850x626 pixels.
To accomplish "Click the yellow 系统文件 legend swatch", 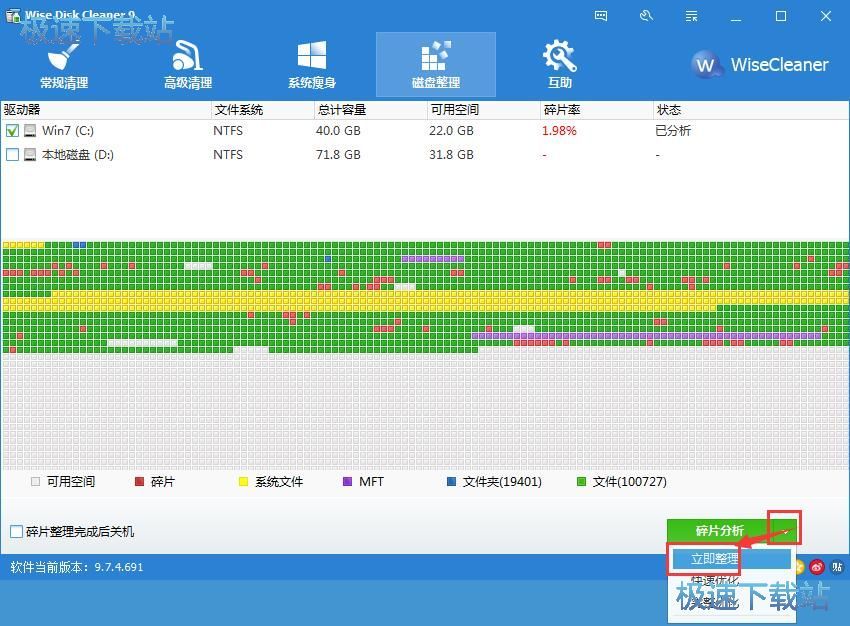I will (243, 481).
